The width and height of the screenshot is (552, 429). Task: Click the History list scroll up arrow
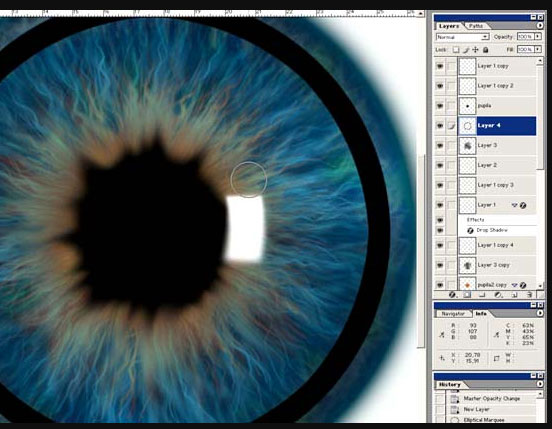(540, 395)
